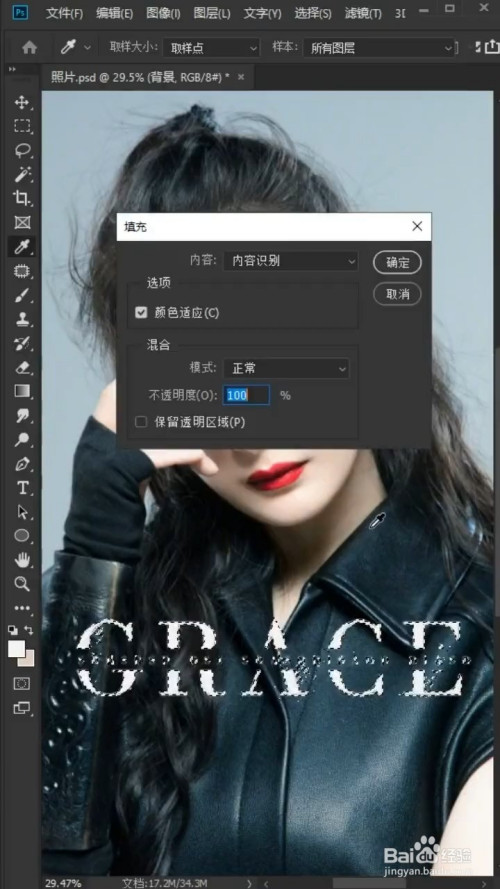Open the 选择(S) menu
This screenshot has width=500, height=889.
click(x=313, y=13)
